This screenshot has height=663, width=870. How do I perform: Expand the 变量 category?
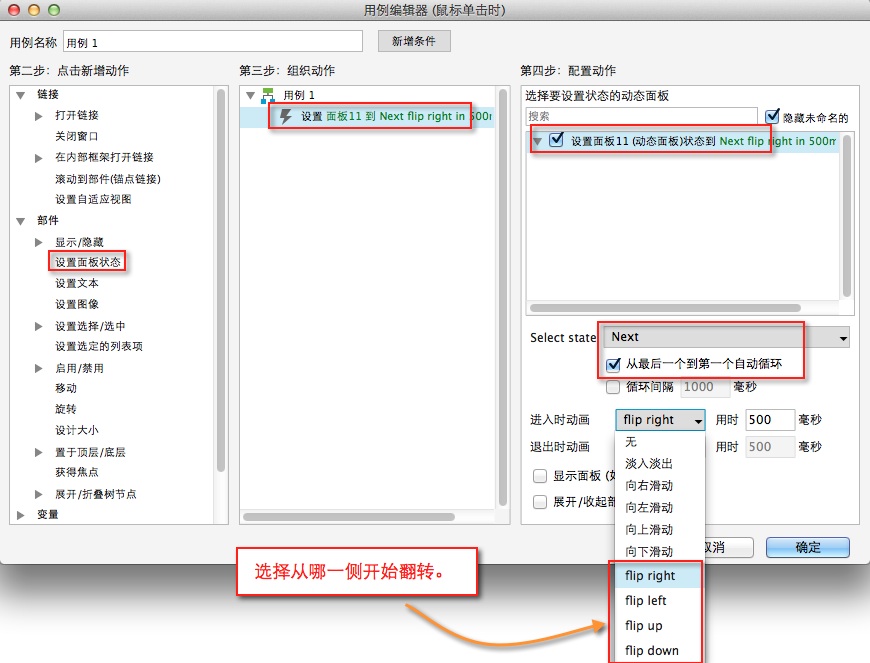21,515
